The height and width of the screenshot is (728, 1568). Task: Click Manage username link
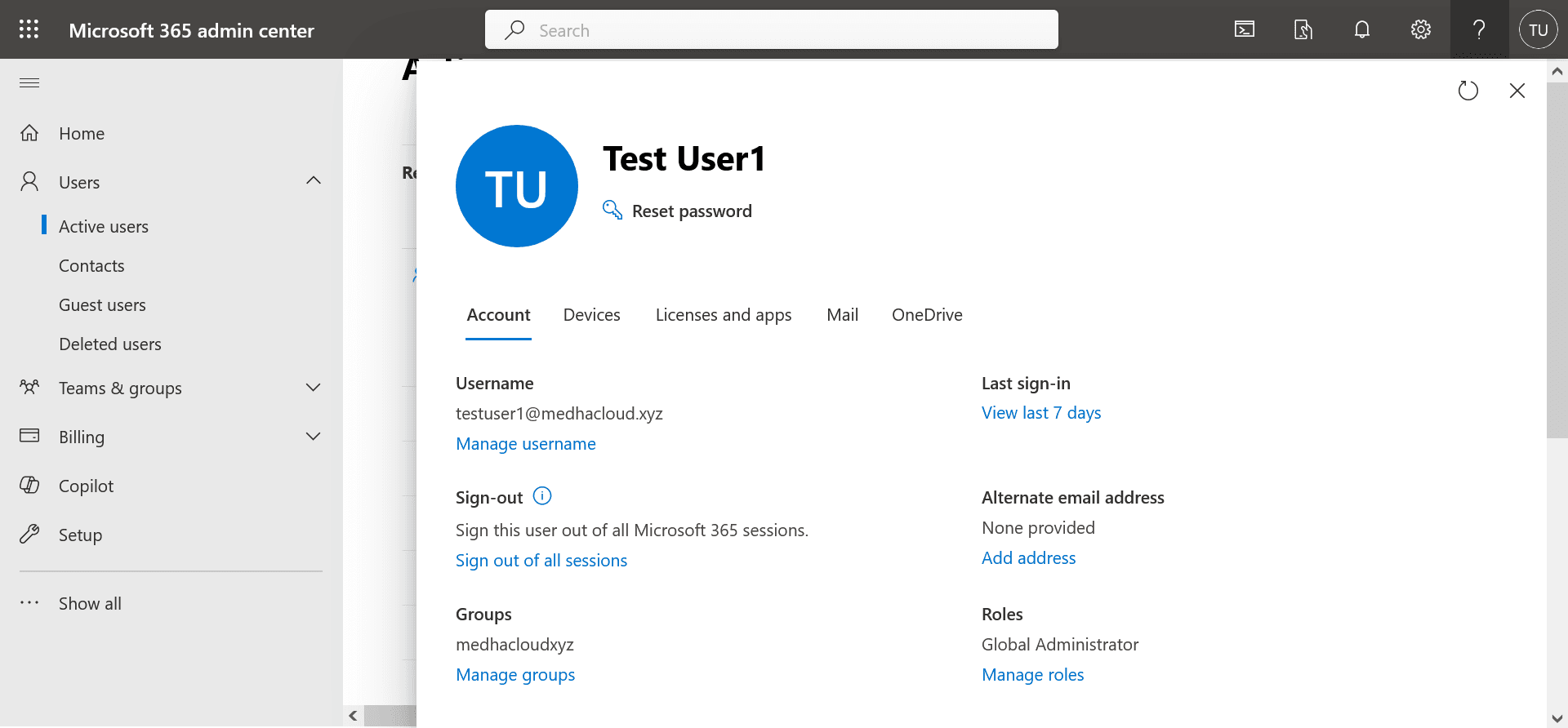526,443
